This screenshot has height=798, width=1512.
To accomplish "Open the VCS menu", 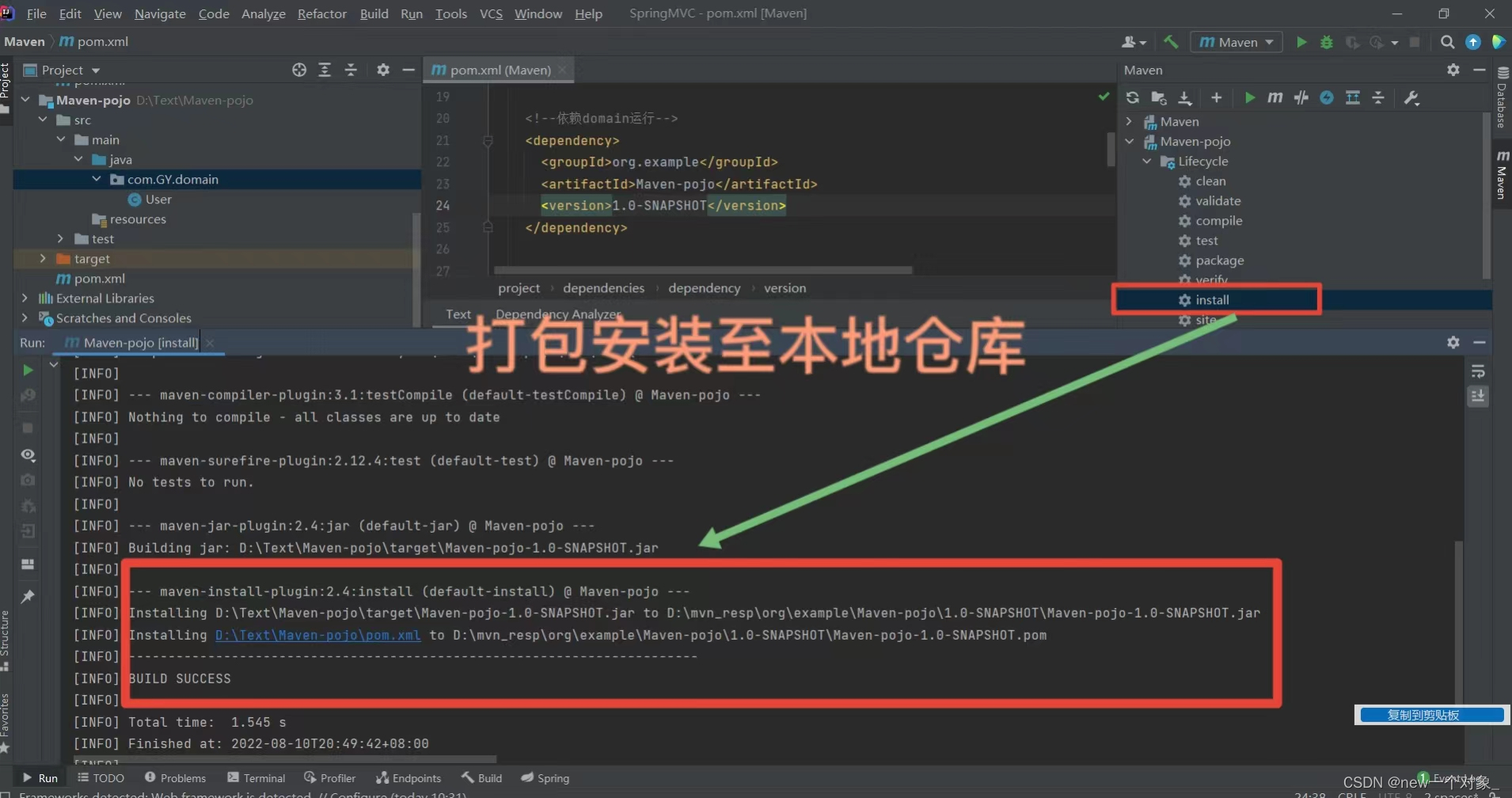I will point(491,13).
